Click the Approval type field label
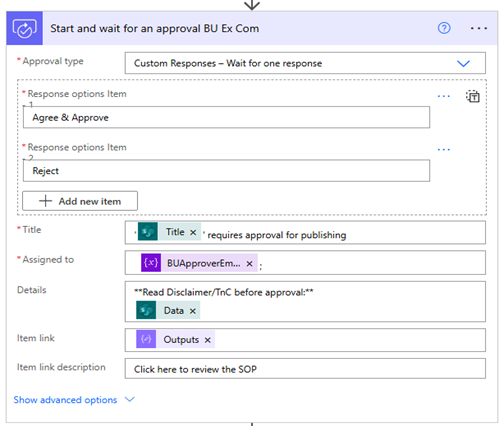 coord(53,61)
